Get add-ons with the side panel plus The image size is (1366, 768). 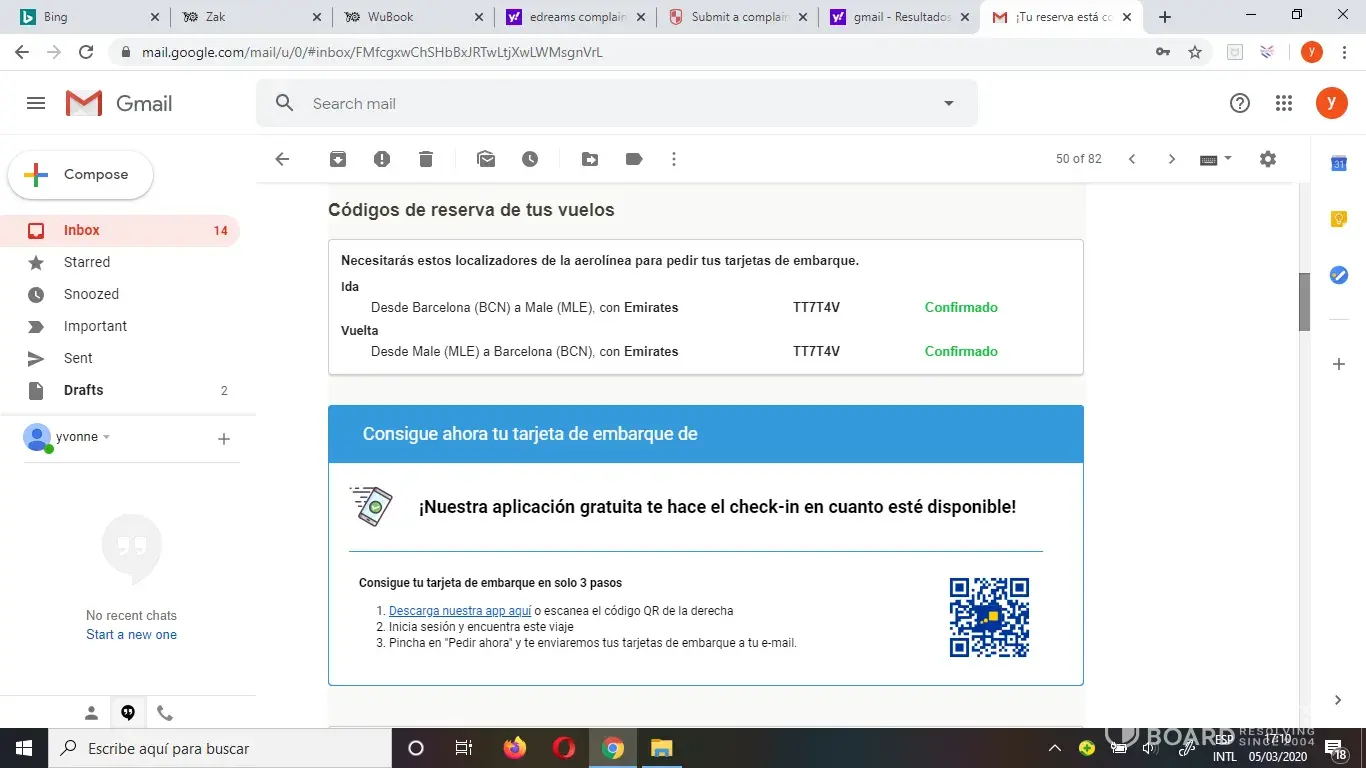pyautogui.click(x=1339, y=365)
